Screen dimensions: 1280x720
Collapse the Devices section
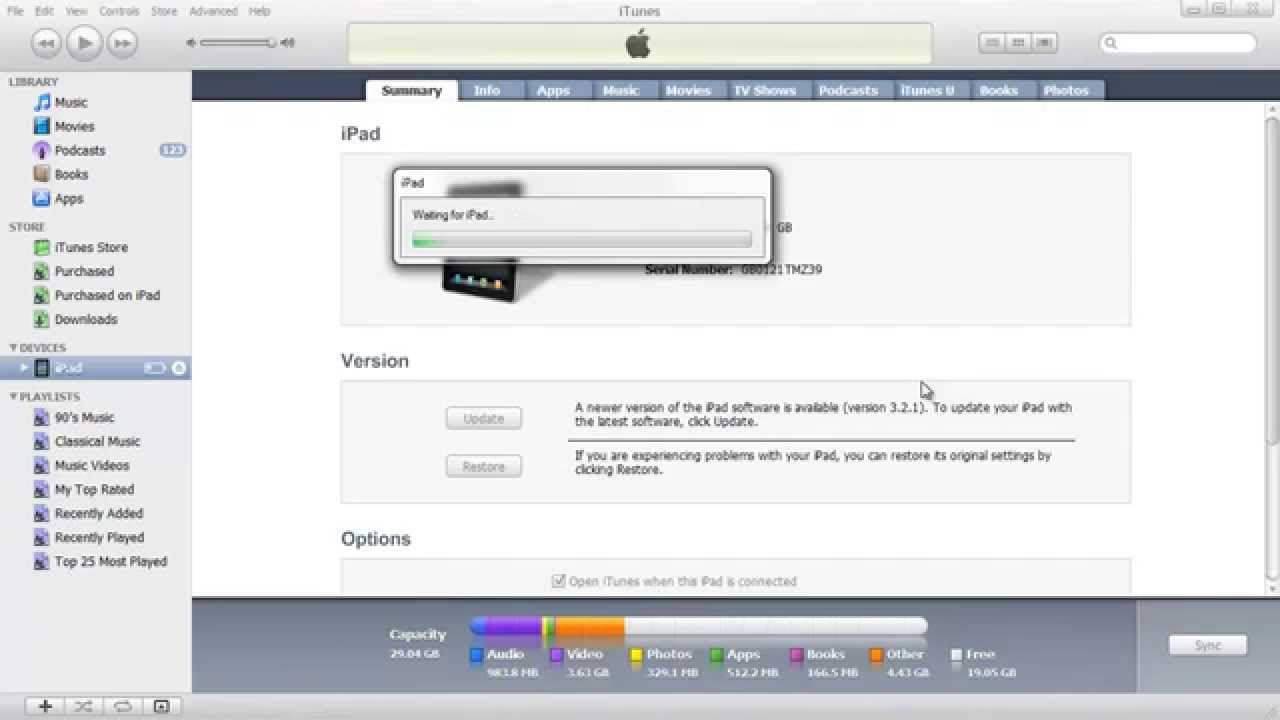[x=13, y=348]
